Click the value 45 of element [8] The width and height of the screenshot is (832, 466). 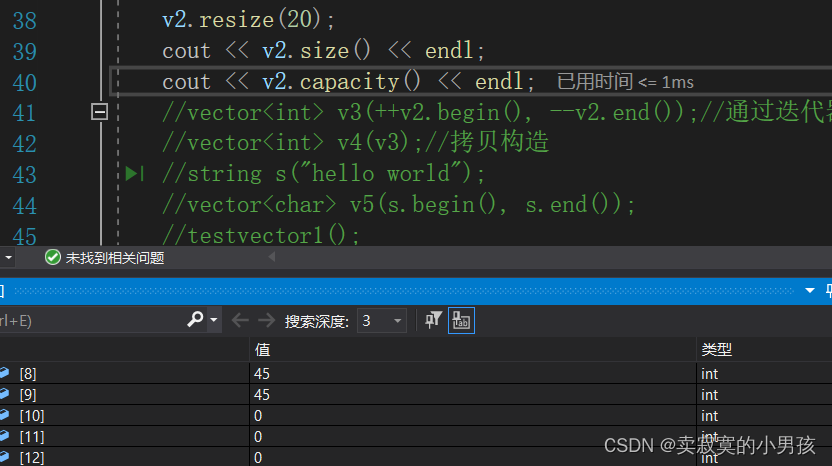tap(262, 374)
